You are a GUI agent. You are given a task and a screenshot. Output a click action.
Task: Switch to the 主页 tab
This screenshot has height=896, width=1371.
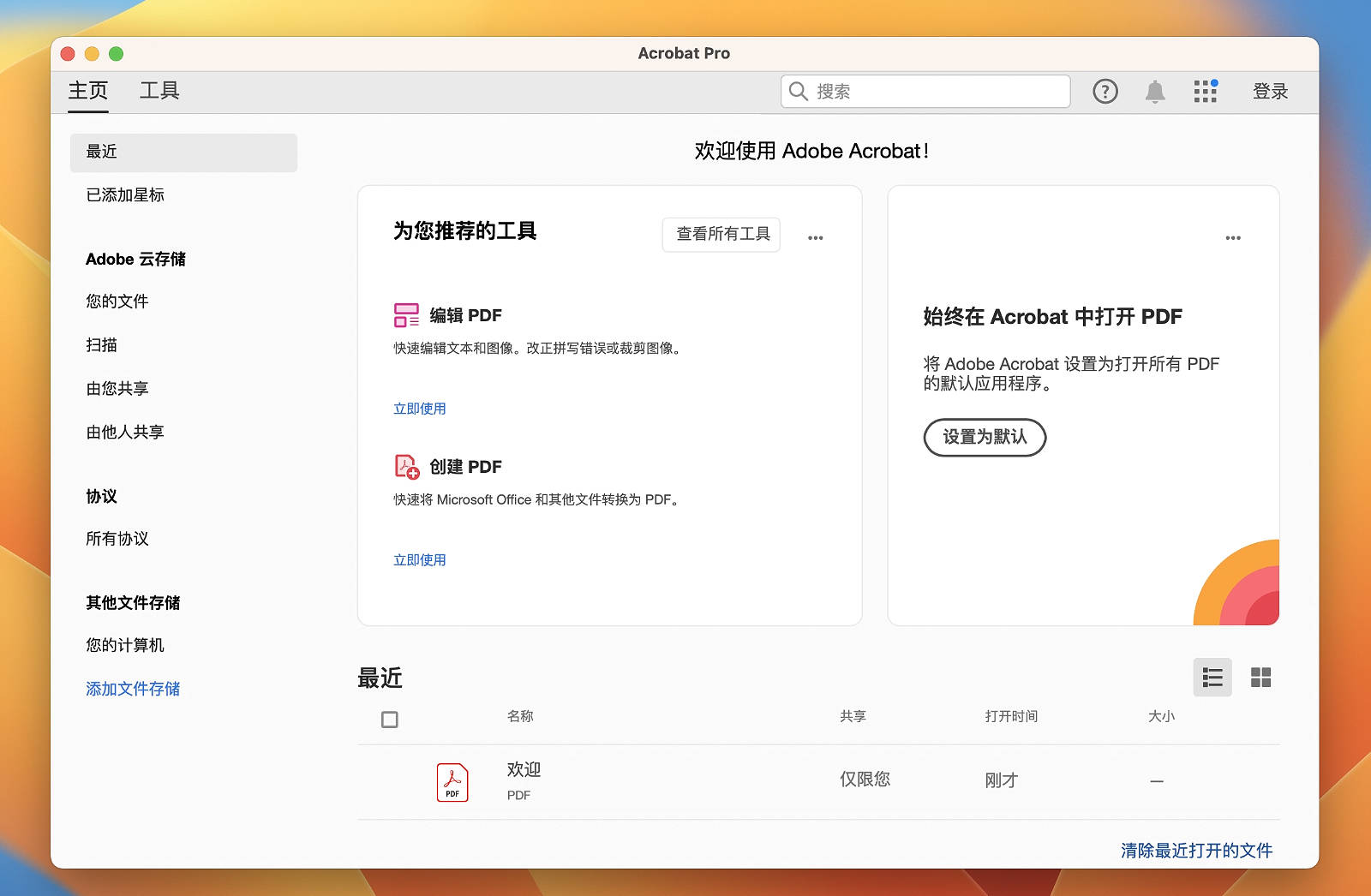(88, 91)
